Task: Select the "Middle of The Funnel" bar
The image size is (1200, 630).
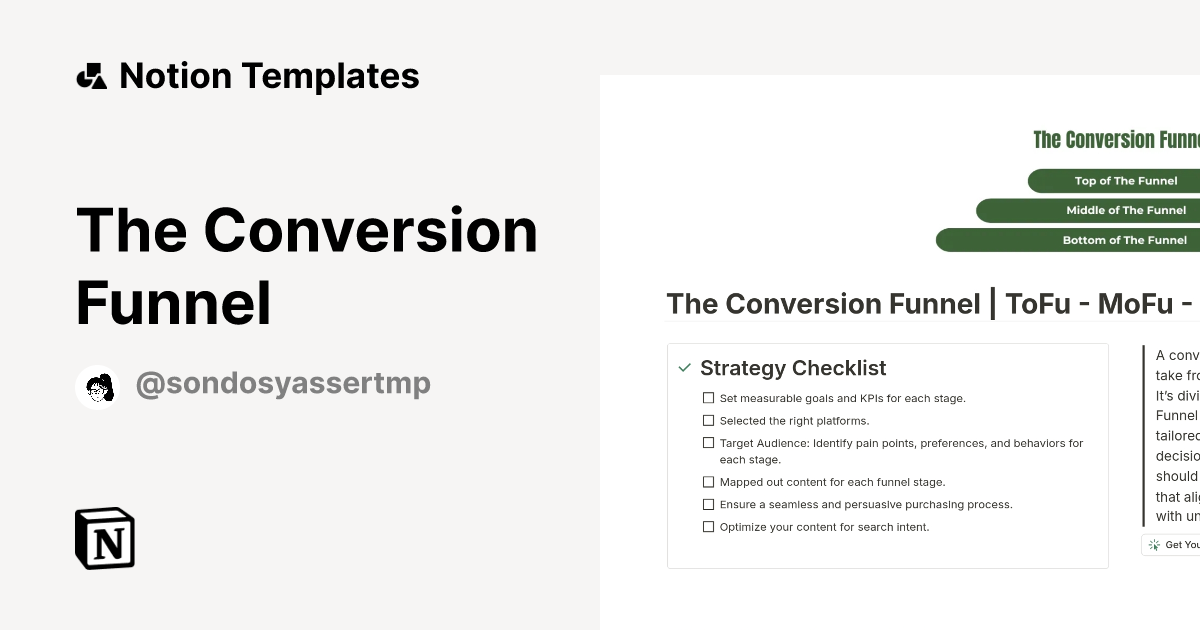Action: tap(1127, 210)
